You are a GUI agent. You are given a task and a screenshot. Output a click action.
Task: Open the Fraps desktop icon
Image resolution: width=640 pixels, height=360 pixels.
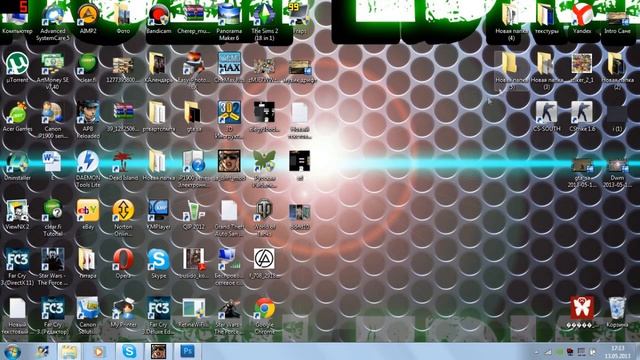(300, 19)
